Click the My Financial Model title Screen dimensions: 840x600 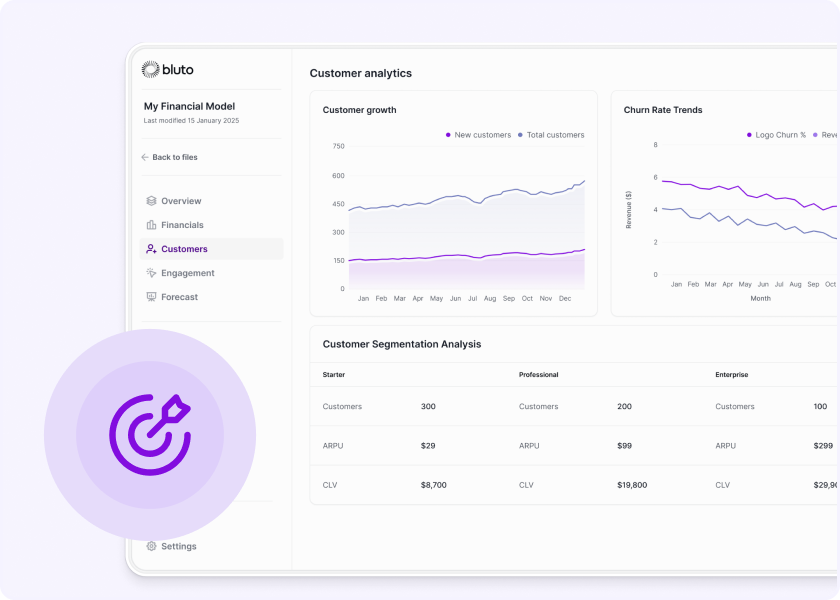[x=189, y=106]
